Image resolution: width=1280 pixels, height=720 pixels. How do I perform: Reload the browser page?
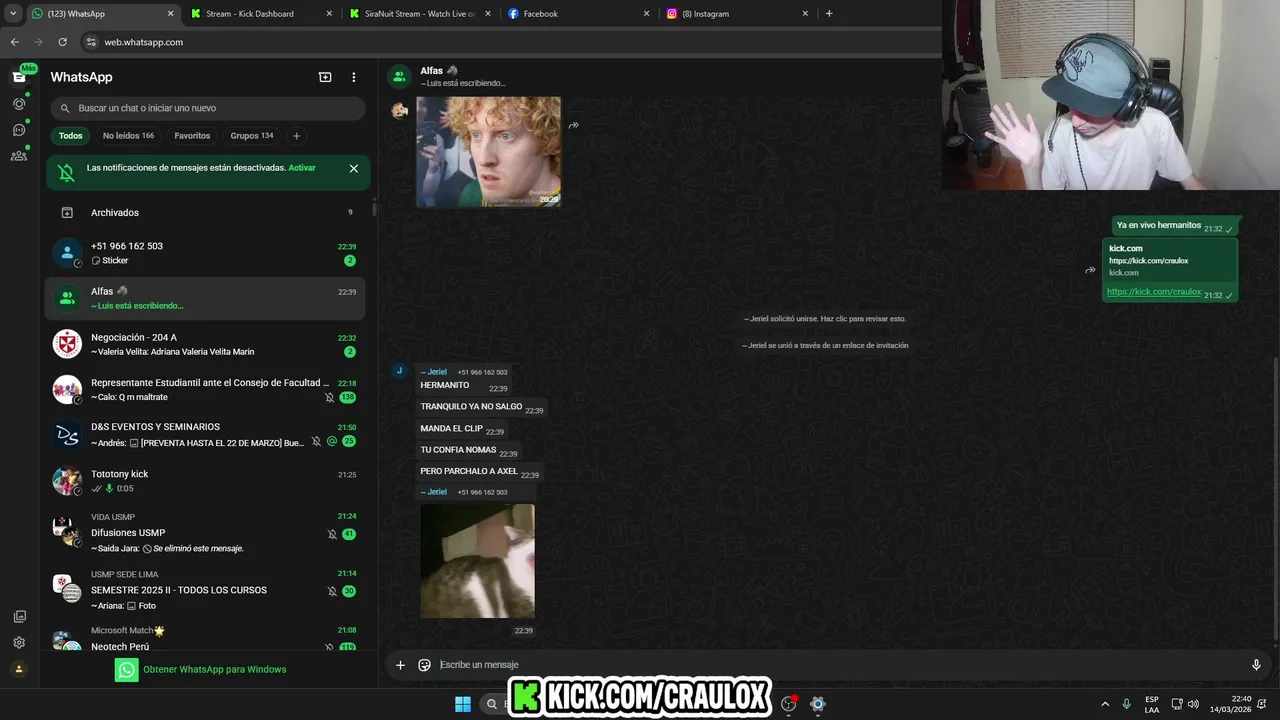pos(62,42)
